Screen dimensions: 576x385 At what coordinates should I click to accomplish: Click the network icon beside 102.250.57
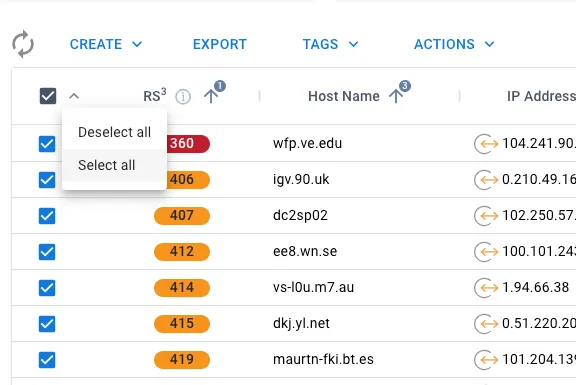tap(486, 216)
